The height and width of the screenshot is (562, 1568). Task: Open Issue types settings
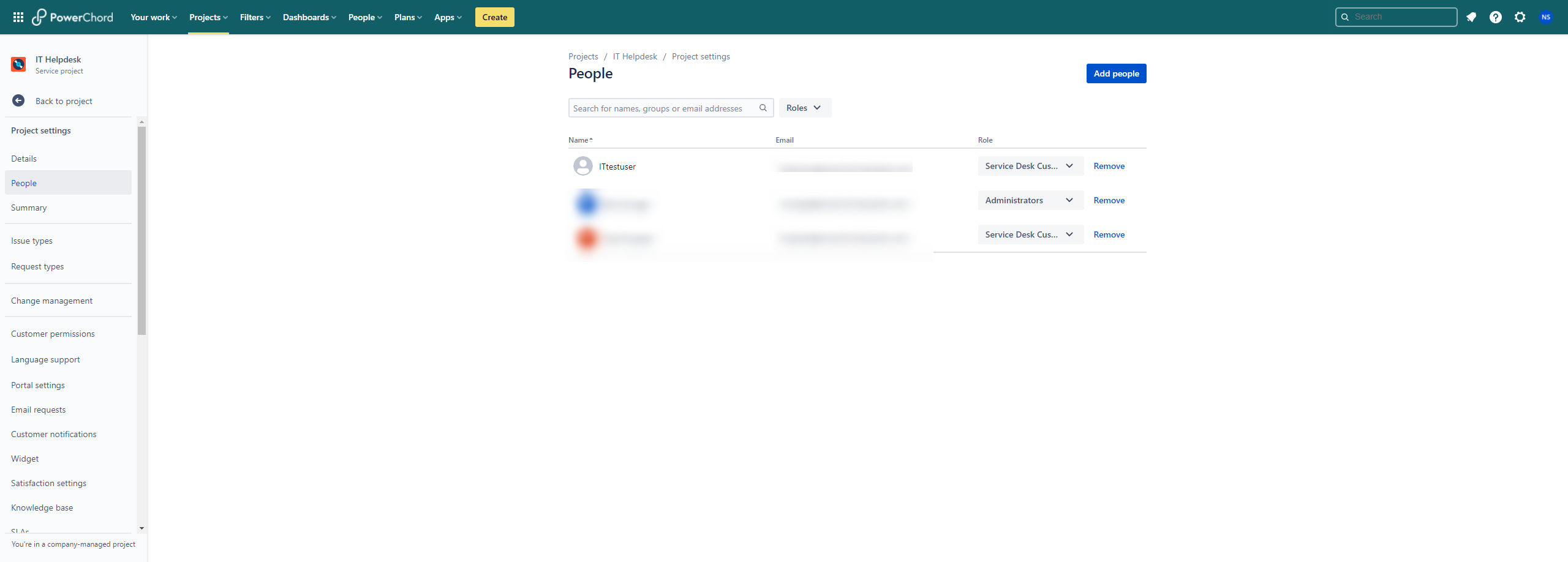click(x=68, y=241)
